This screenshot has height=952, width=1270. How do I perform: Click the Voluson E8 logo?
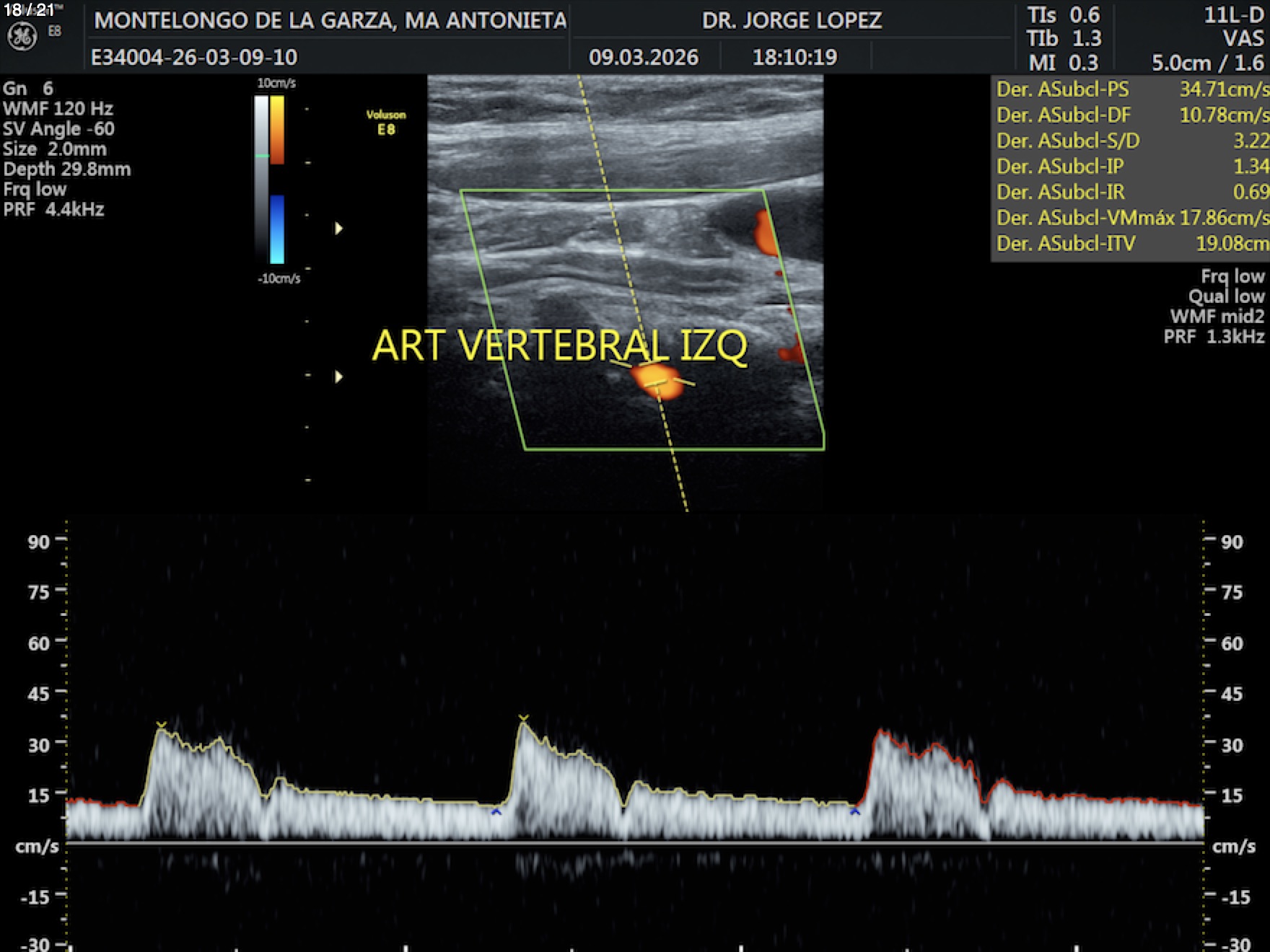tap(386, 123)
